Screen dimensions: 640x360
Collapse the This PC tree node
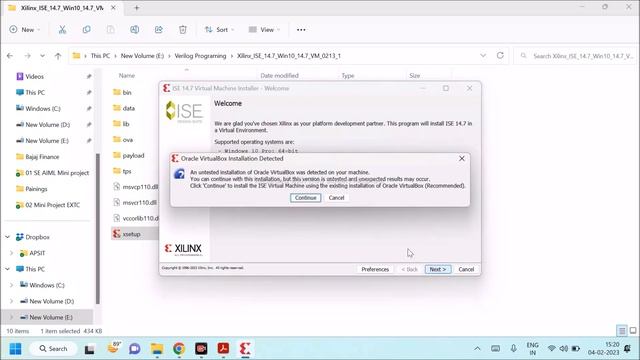[x=7, y=269]
